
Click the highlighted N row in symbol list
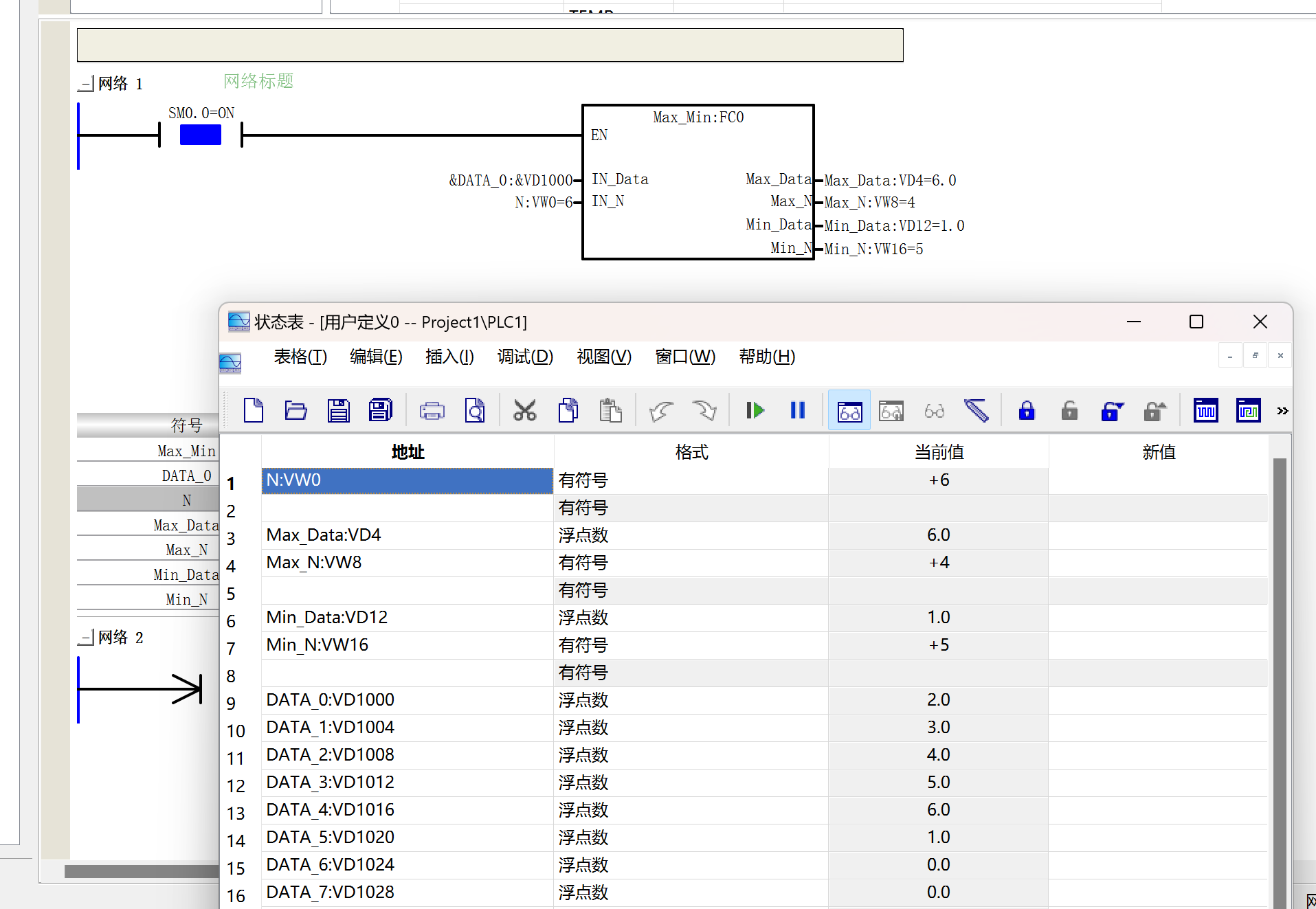148,500
